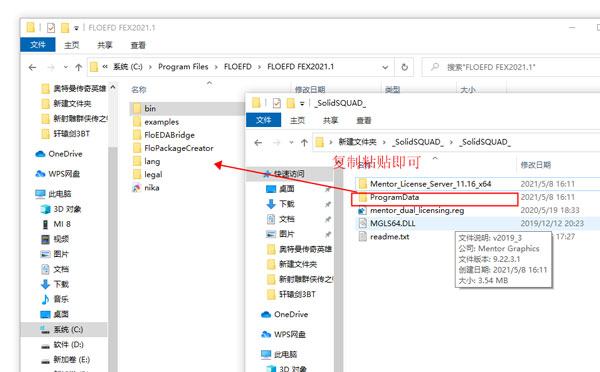
Task: Open Mentor_License_Server_11.16_x64 folder
Action: 430,184
